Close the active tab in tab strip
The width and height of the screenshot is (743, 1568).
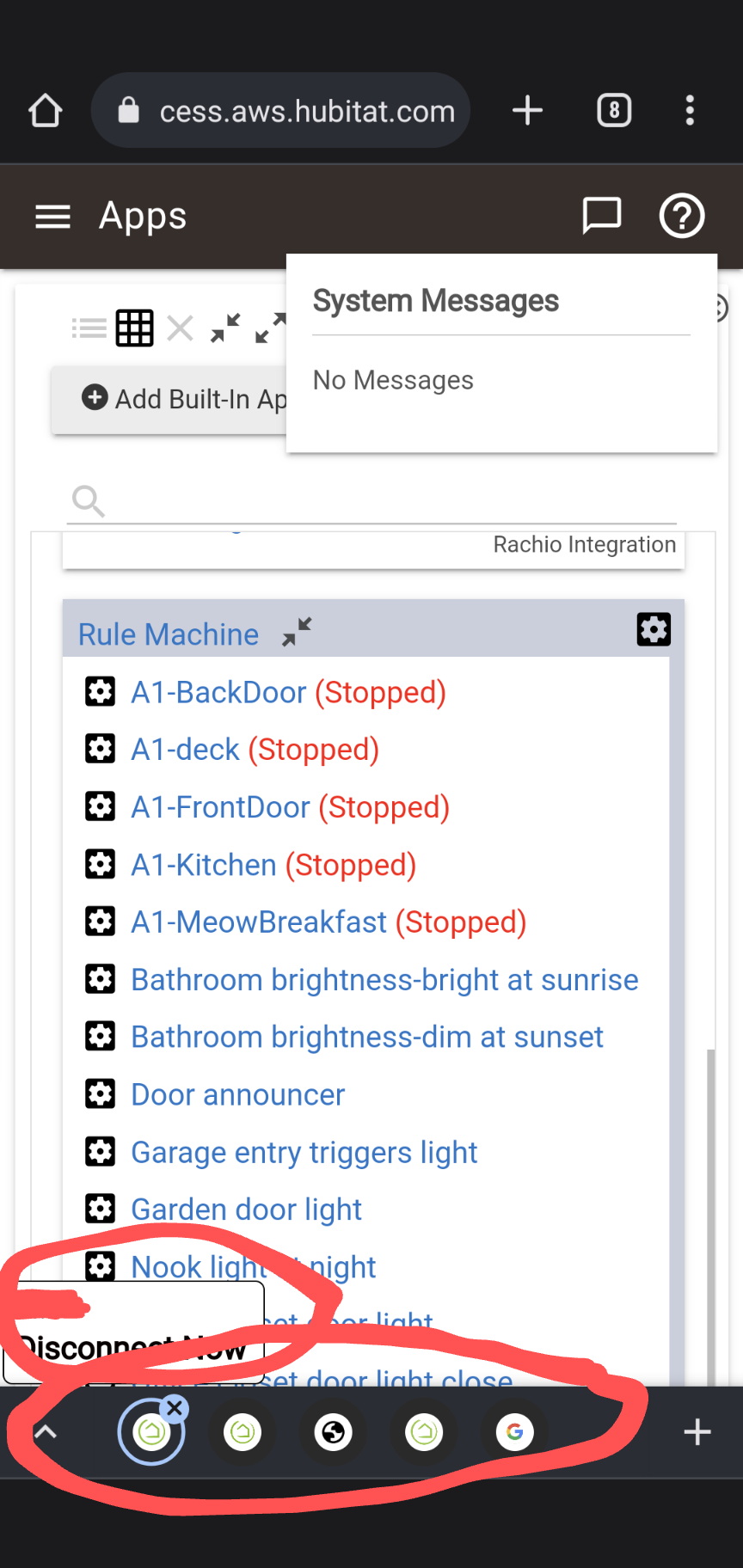pos(175,1408)
